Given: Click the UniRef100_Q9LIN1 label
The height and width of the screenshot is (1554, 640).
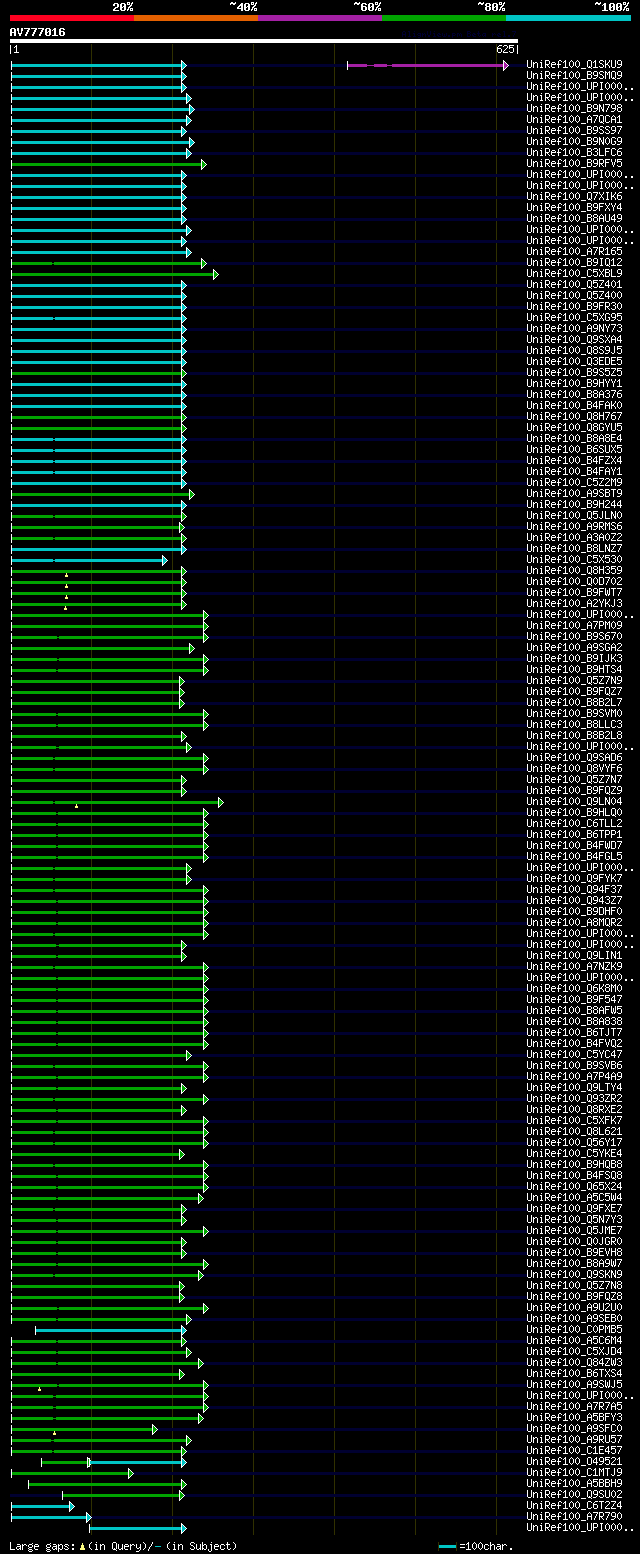Looking at the screenshot, I should point(574,955).
